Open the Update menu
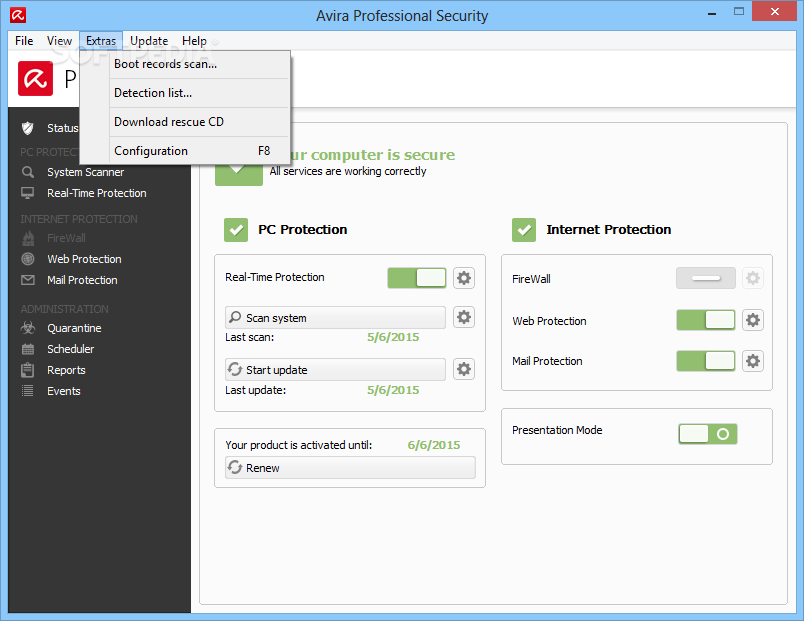This screenshot has width=804, height=621. coord(149,41)
